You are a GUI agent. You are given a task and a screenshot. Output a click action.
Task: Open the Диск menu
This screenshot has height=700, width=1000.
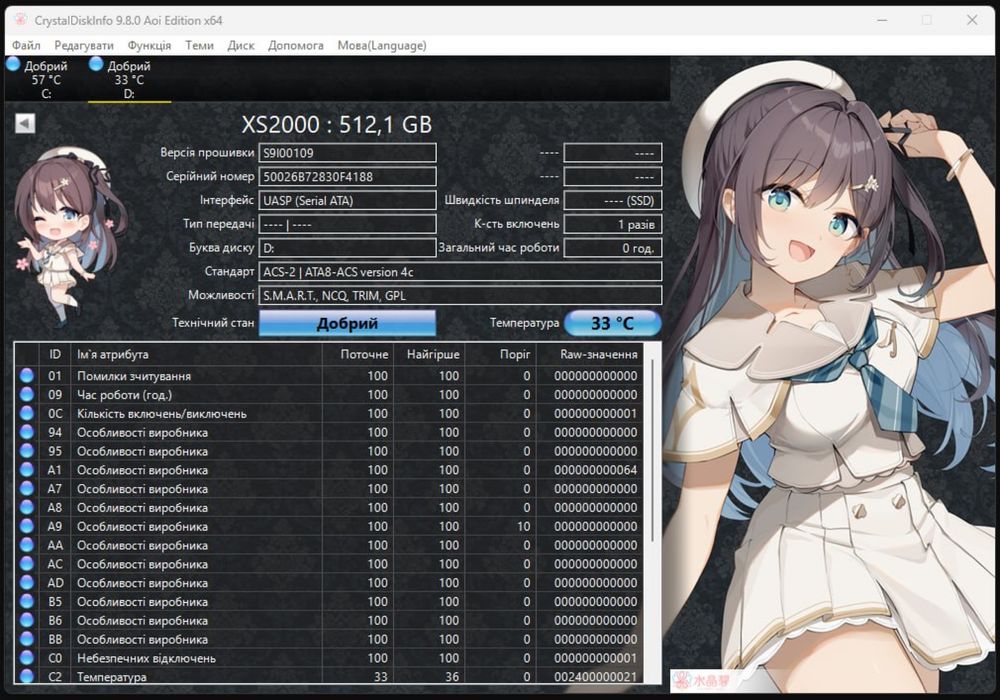240,45
